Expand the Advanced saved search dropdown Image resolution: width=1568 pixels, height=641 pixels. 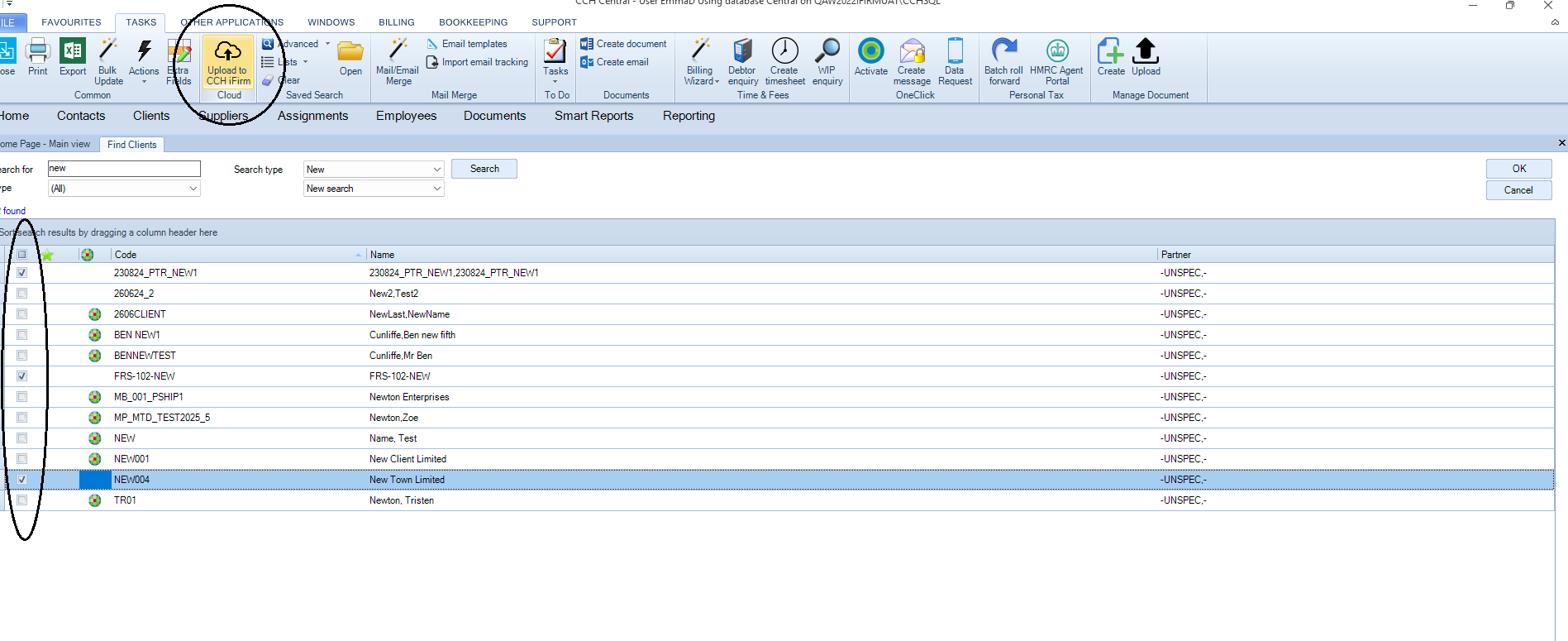click(327, 44)
